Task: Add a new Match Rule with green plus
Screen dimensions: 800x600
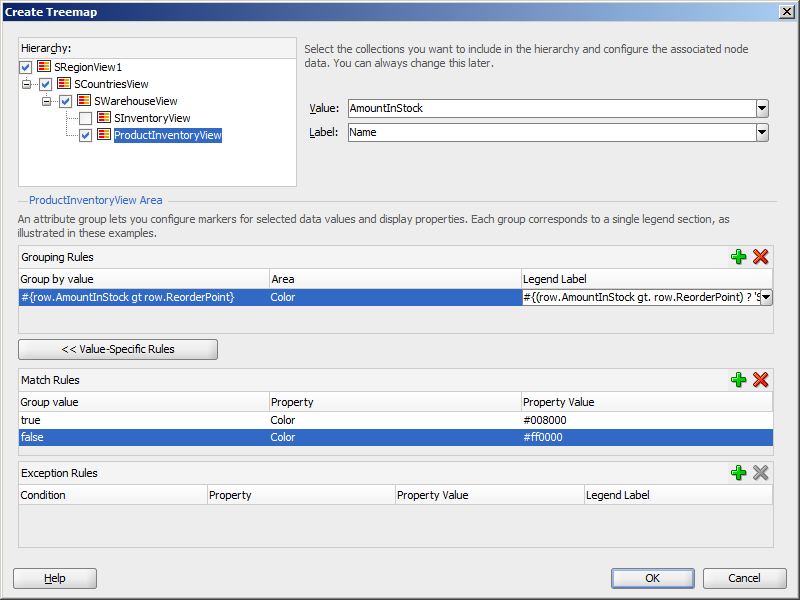Action: (x=738, y=380)
